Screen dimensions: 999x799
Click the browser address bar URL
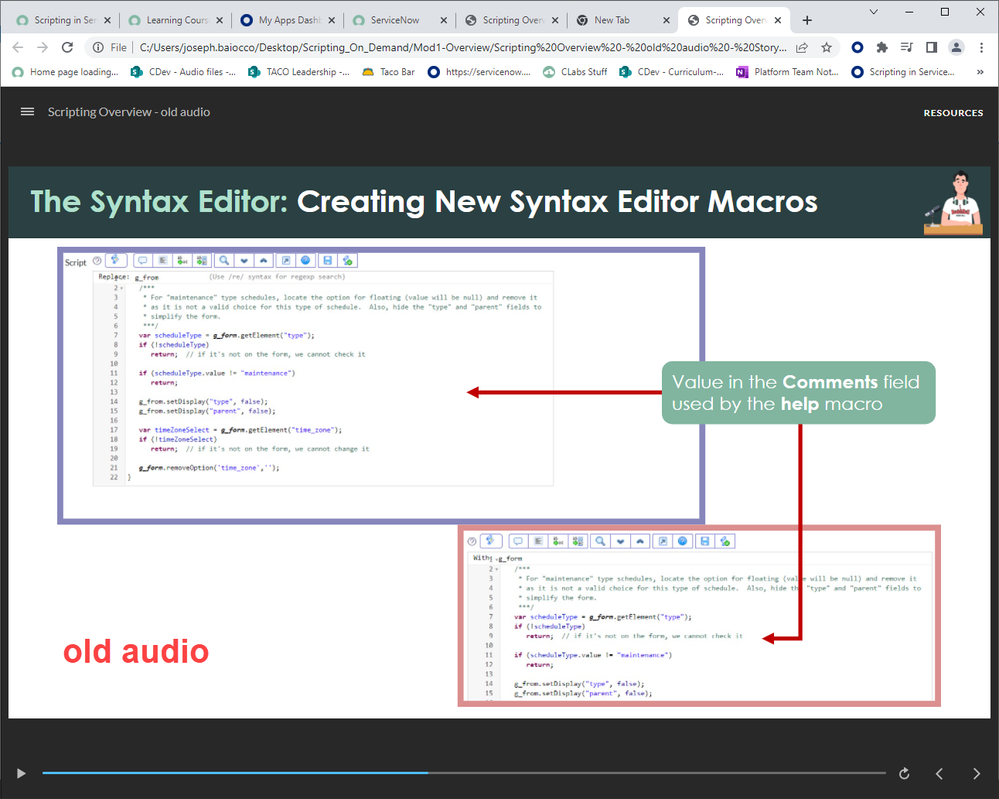[x=460, y=47]
